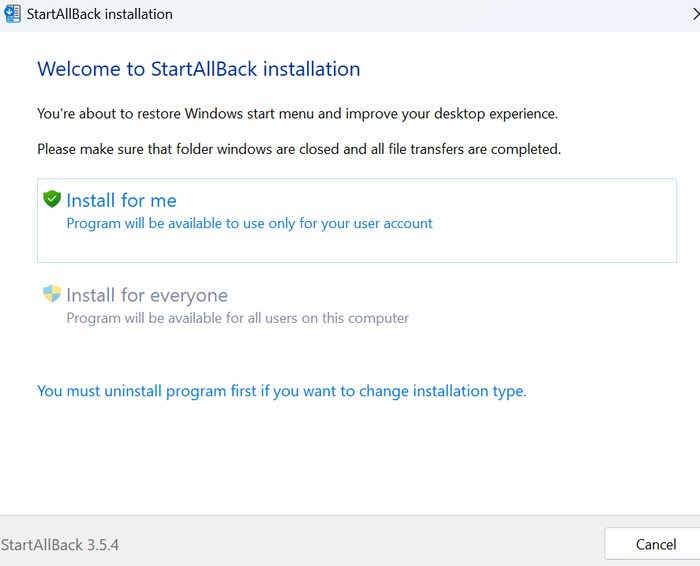Viewport: 700px width, 566px height.
Task: Click 'You're about to restore Windows start menu' text
Action: 297,114
